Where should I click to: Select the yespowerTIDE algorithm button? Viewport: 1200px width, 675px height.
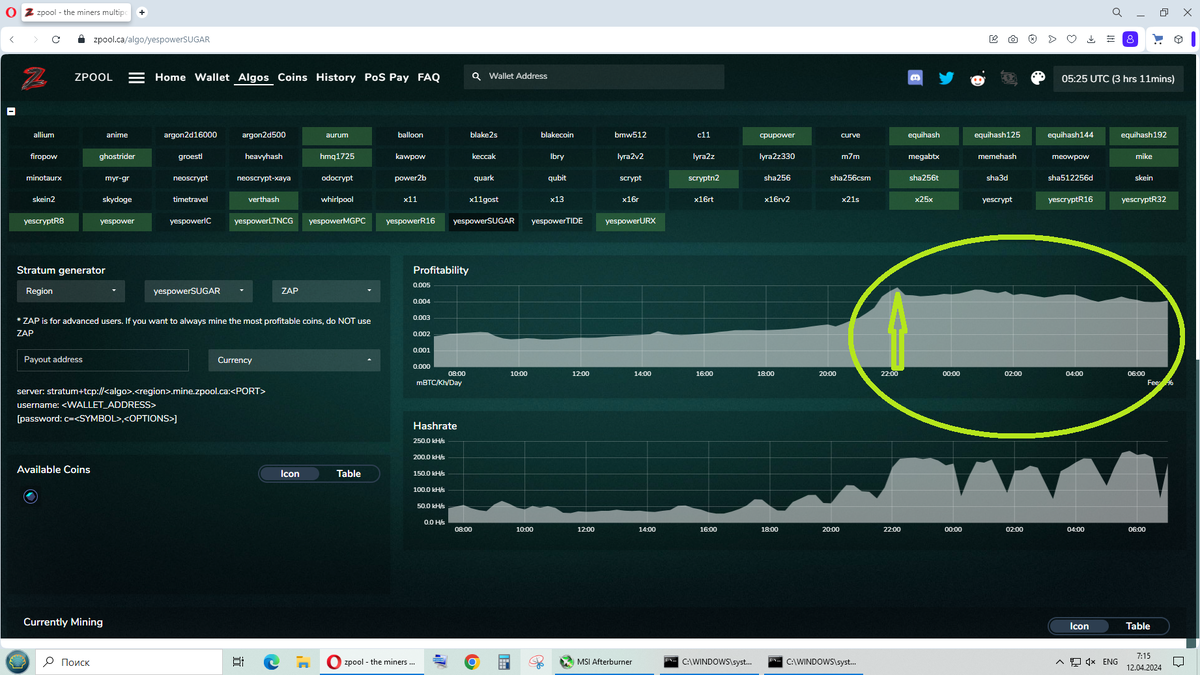(557, 222)
